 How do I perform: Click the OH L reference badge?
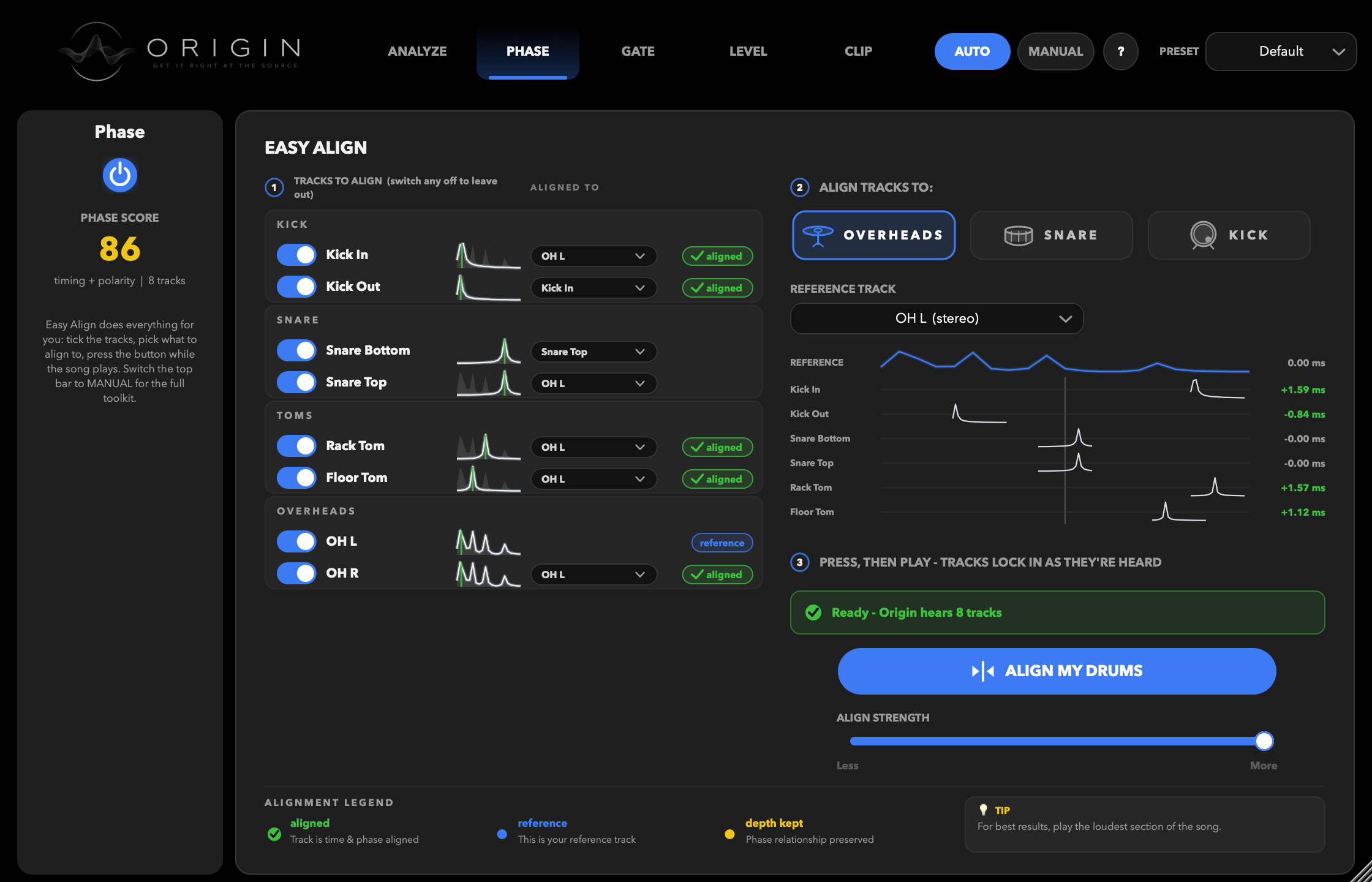click(x=722, y=543)
